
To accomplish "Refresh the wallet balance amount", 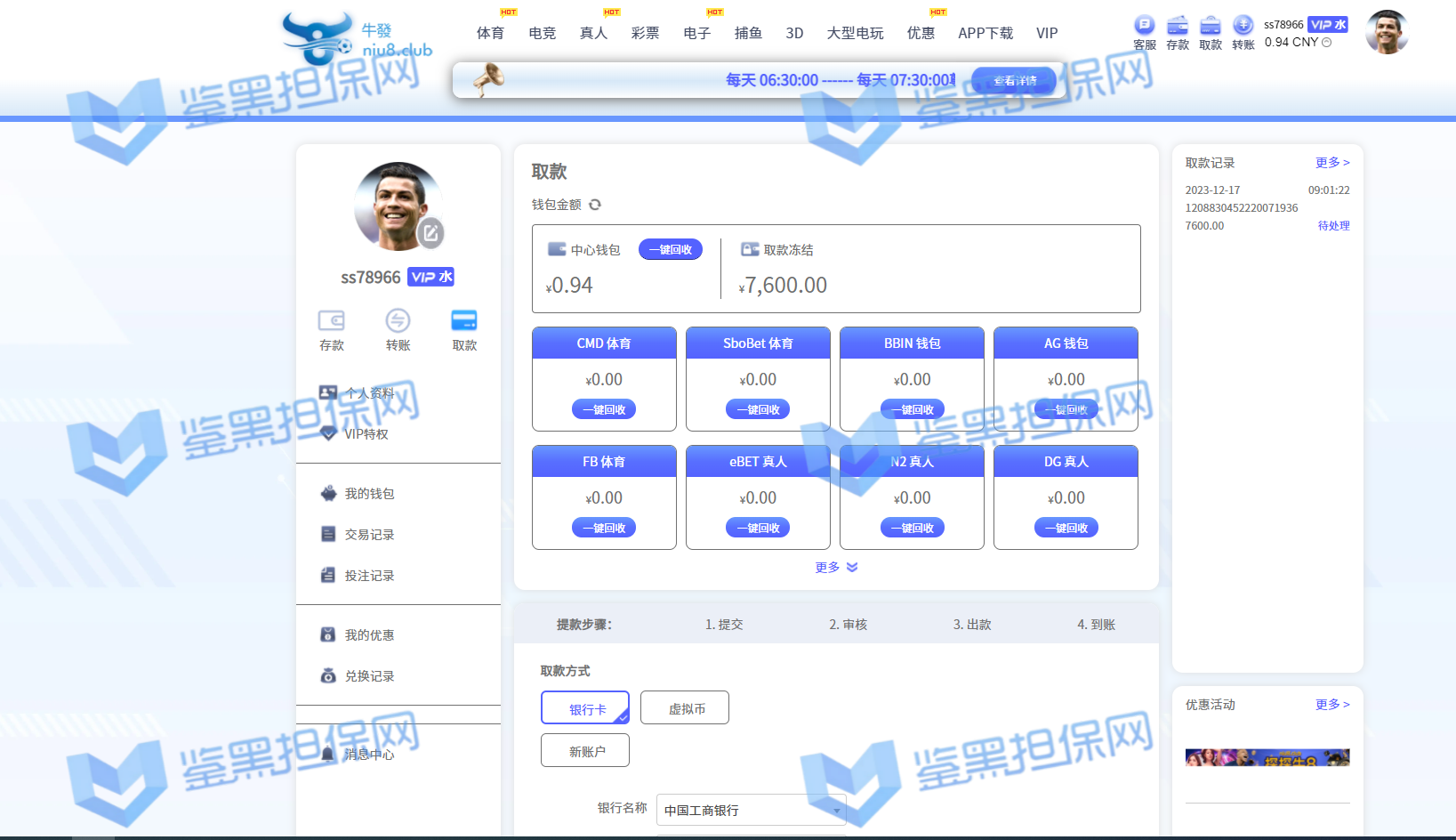I will click(x=595, y=205).
